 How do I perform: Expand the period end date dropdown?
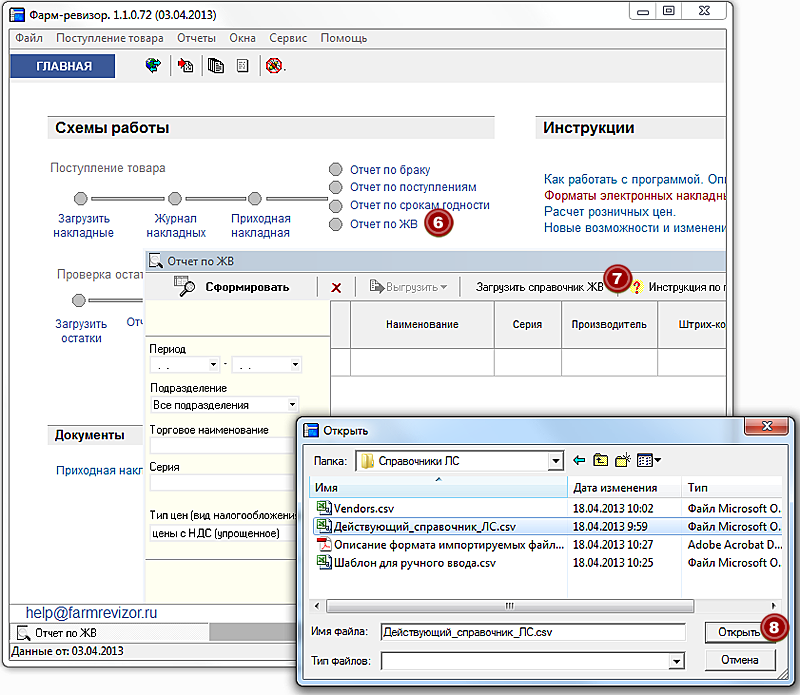point(295,364)
